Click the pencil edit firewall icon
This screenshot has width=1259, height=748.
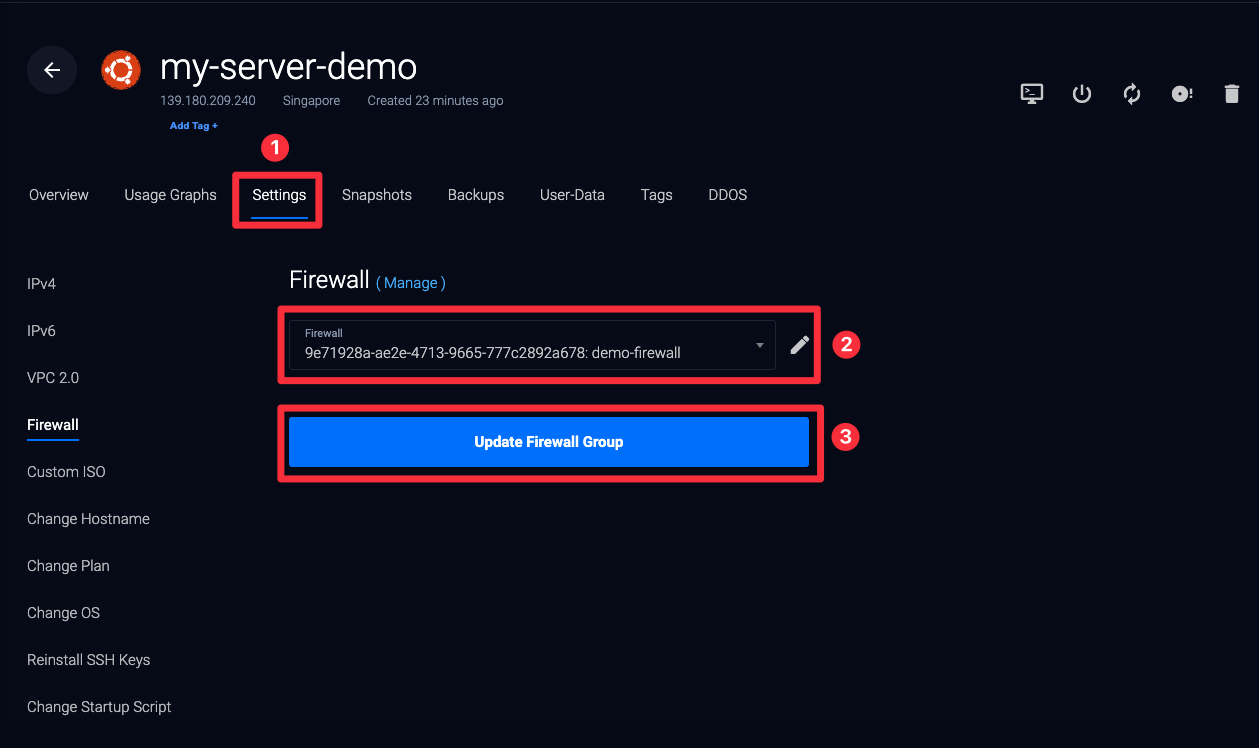(799, 345)
